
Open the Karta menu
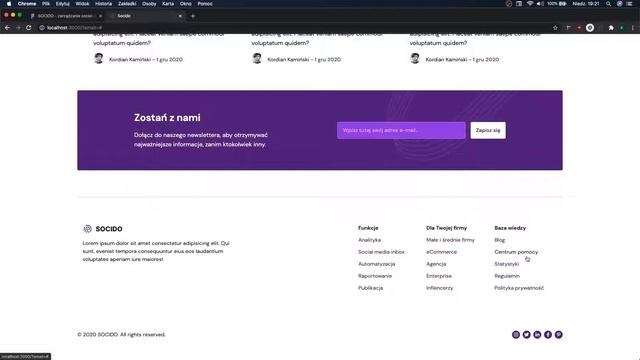pyautogui.click(x=168, y=4)
